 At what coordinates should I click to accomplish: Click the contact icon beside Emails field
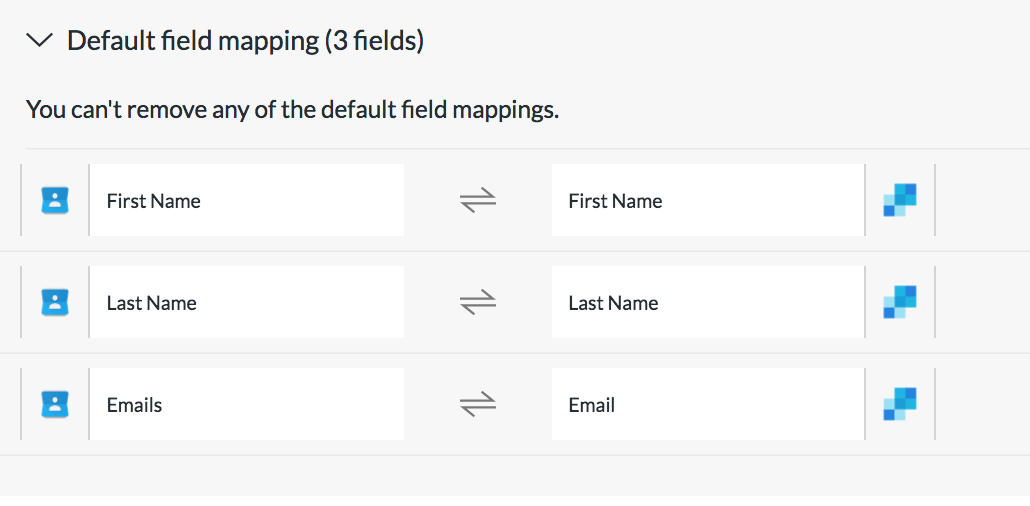[x=55, y=404]
